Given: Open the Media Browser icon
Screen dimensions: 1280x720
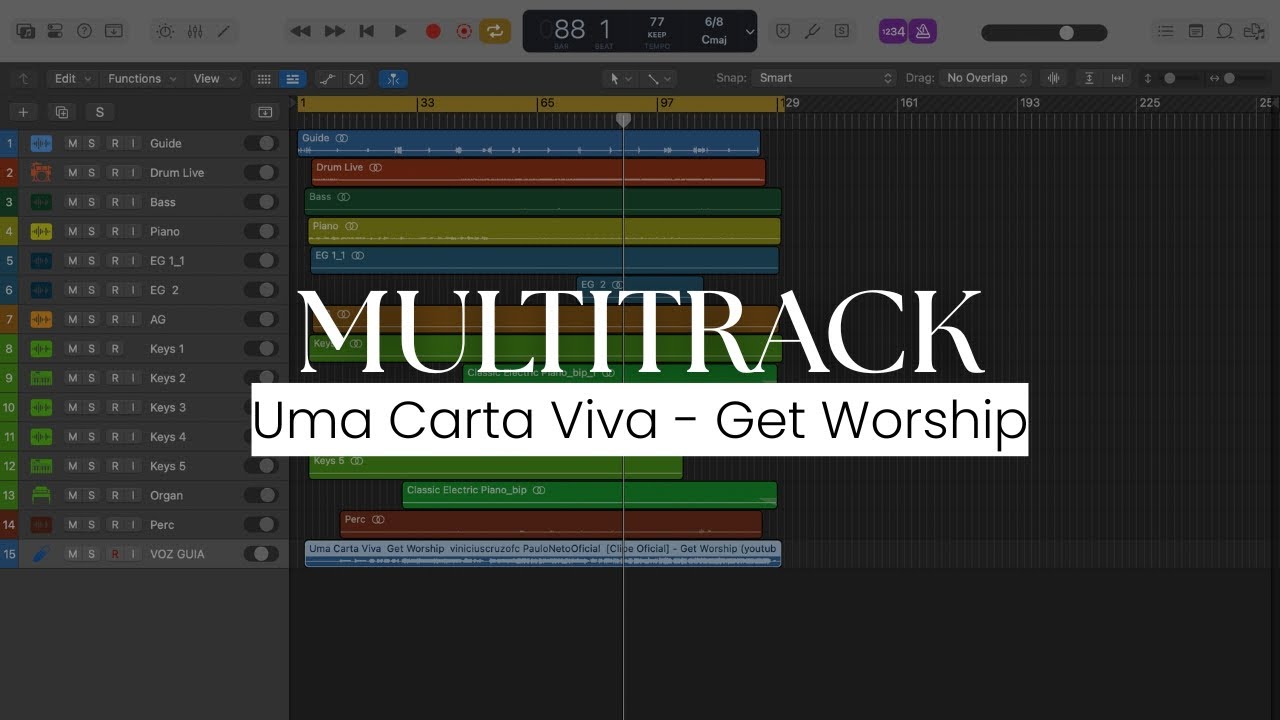Looking at the screenshot, I should pyautogui.click(x=1253, y=31).
